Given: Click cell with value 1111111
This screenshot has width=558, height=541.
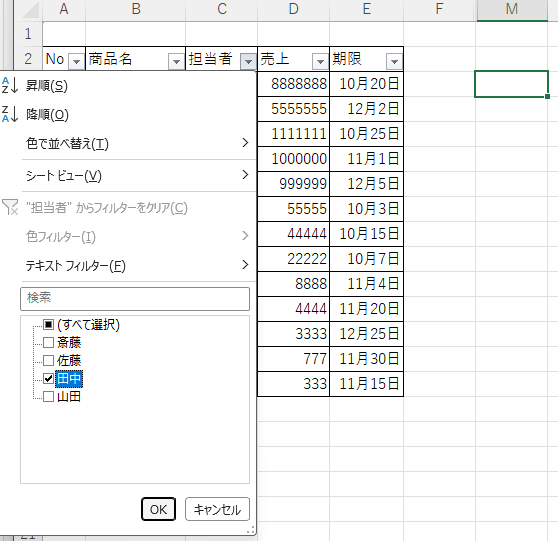Looking at the screenshot, I should point(293,134).
